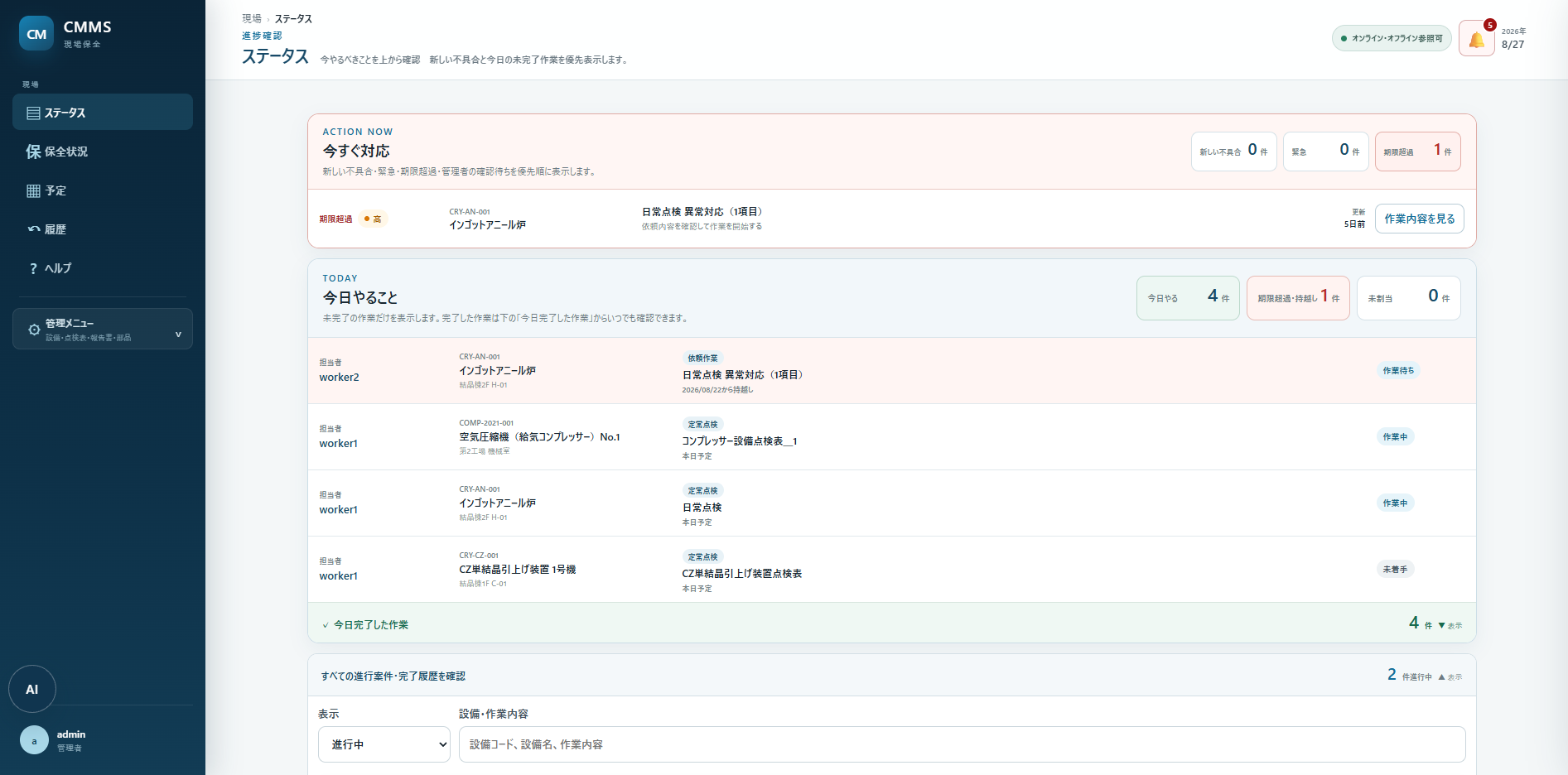This screenshot has width=1568, height=775.
Task: Open worker2 インゴットアニール炉 task row
Action: click(x=892, y=371)
